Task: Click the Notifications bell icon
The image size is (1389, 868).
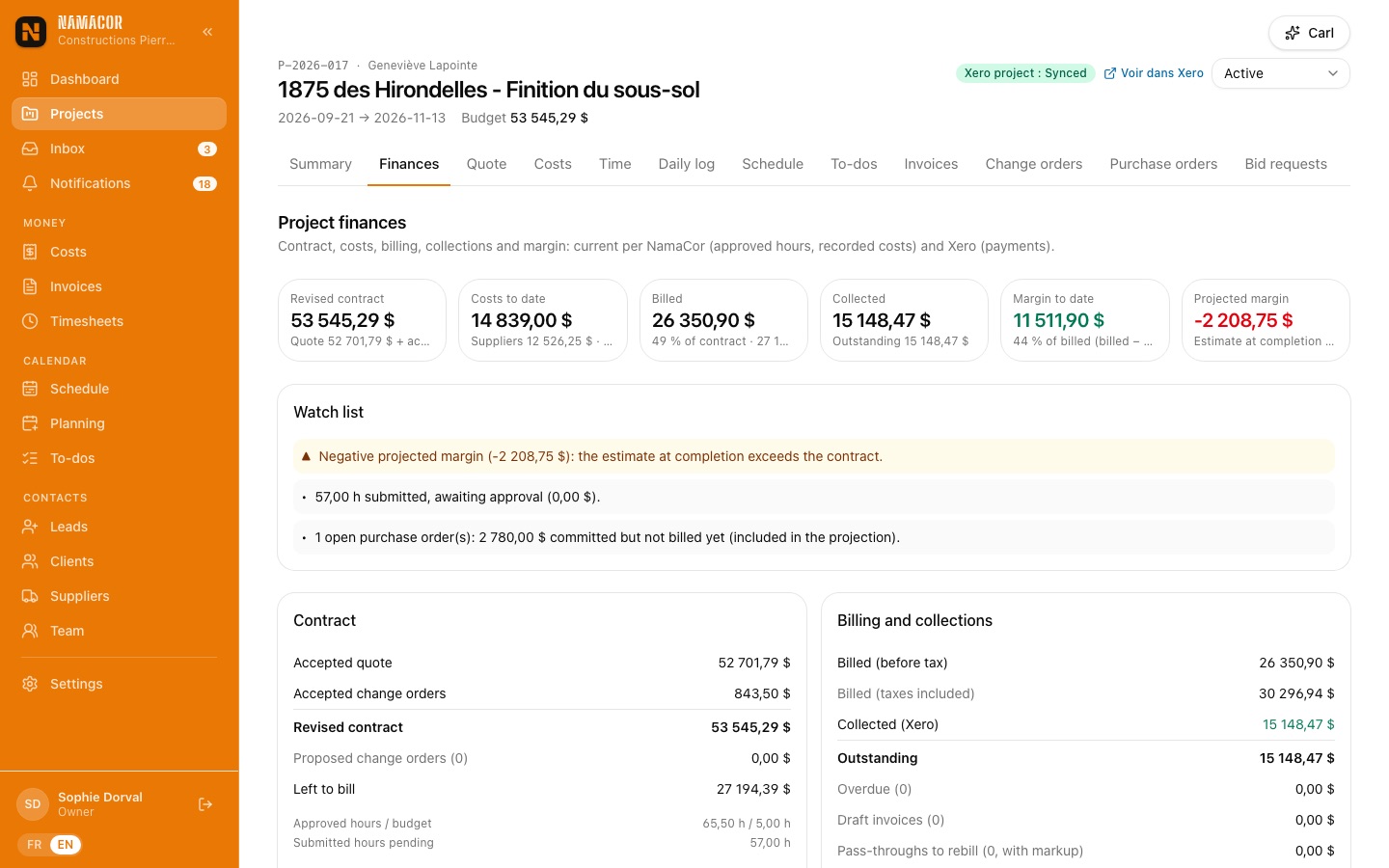Action: (30, 183)
